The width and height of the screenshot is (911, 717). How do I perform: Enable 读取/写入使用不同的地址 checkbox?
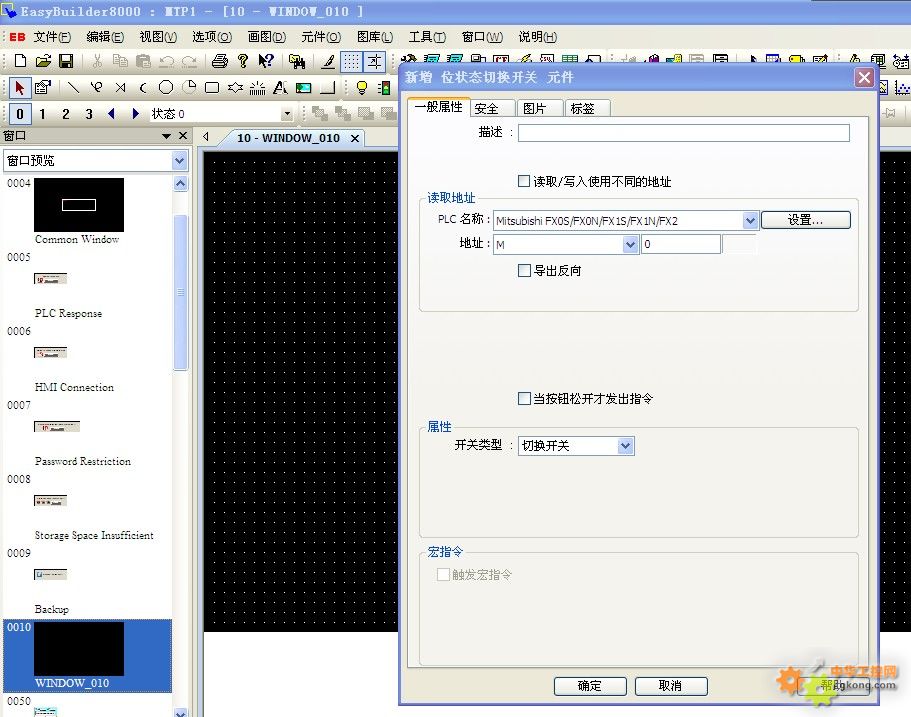click(523, 181)
